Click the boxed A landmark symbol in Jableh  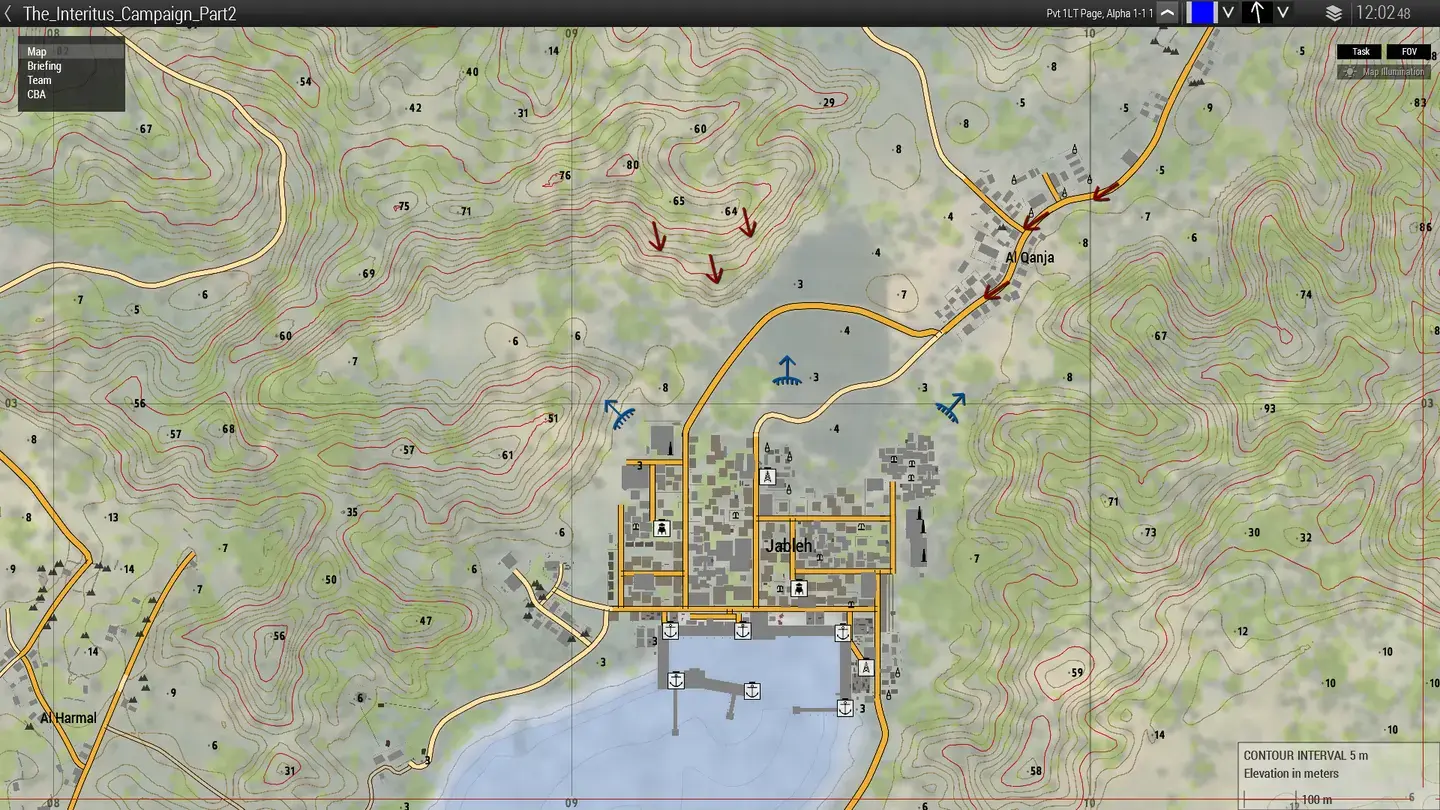[x=768, y=476]
